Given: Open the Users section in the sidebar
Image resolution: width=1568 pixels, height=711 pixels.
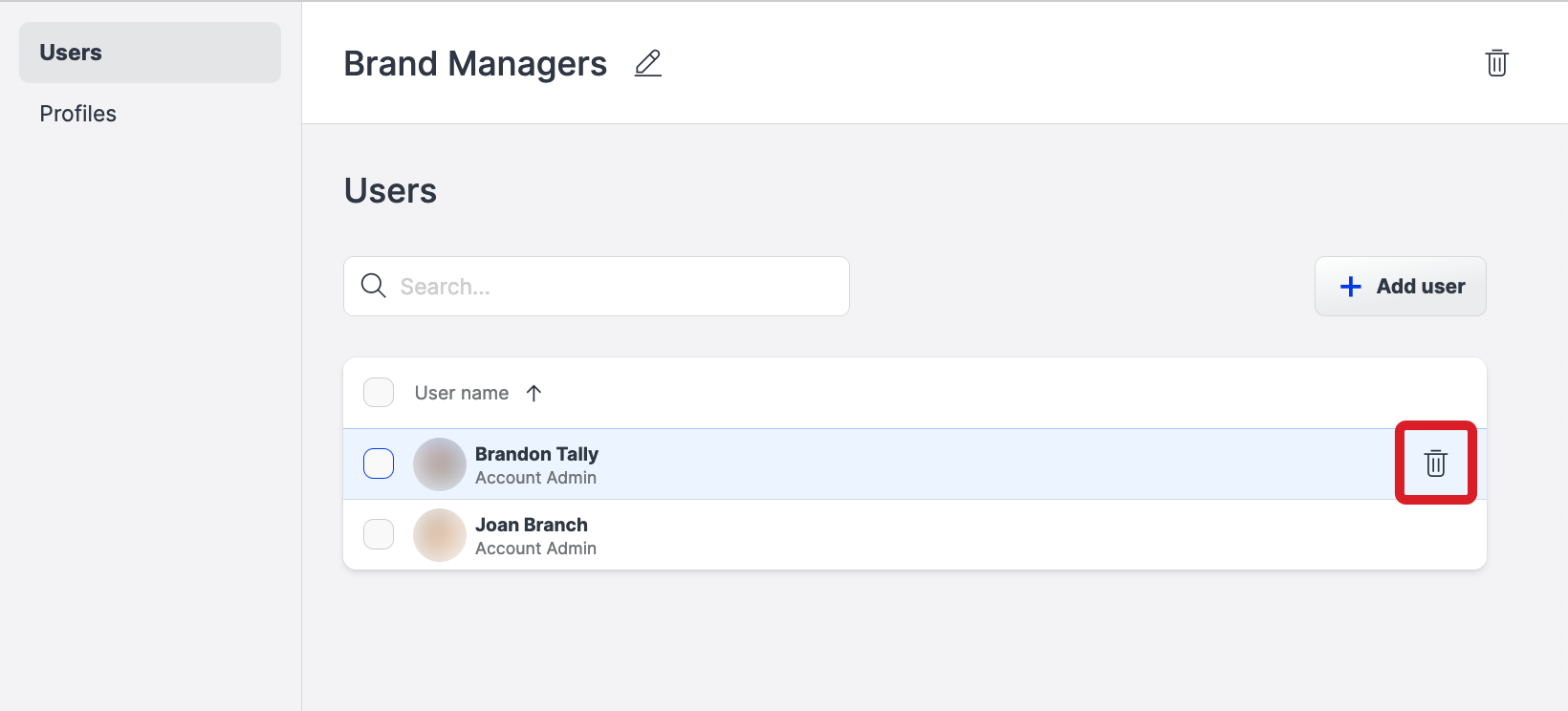Looking at the screenshot, I should point(71,53).
